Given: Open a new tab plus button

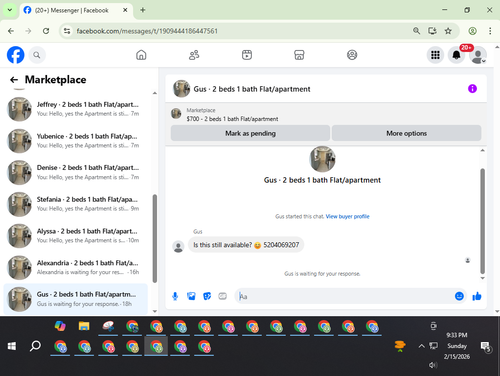Looking at the screenshot, I should pos(143,10).
